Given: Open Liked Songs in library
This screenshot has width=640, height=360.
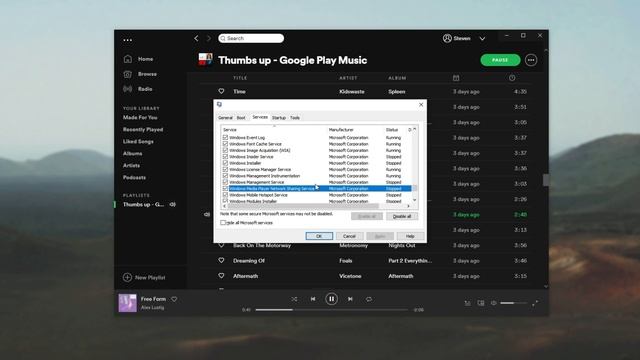Looking at the screenshot, I should coord(138,142).
